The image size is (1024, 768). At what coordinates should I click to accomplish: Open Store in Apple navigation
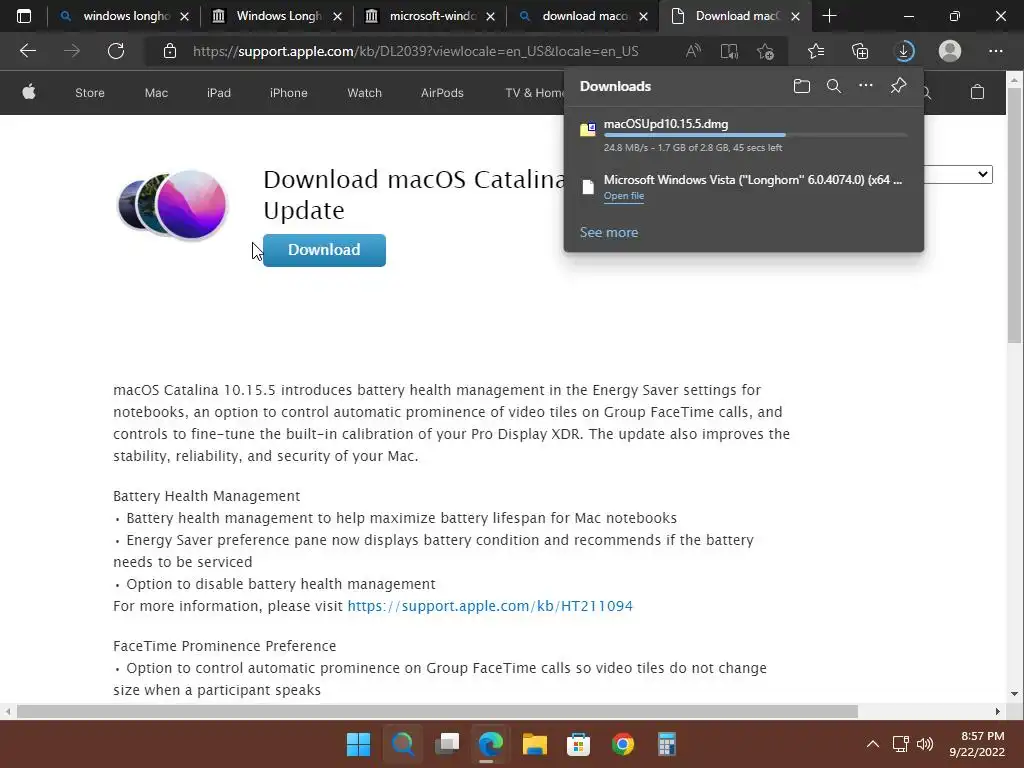[x=89, y=93]
